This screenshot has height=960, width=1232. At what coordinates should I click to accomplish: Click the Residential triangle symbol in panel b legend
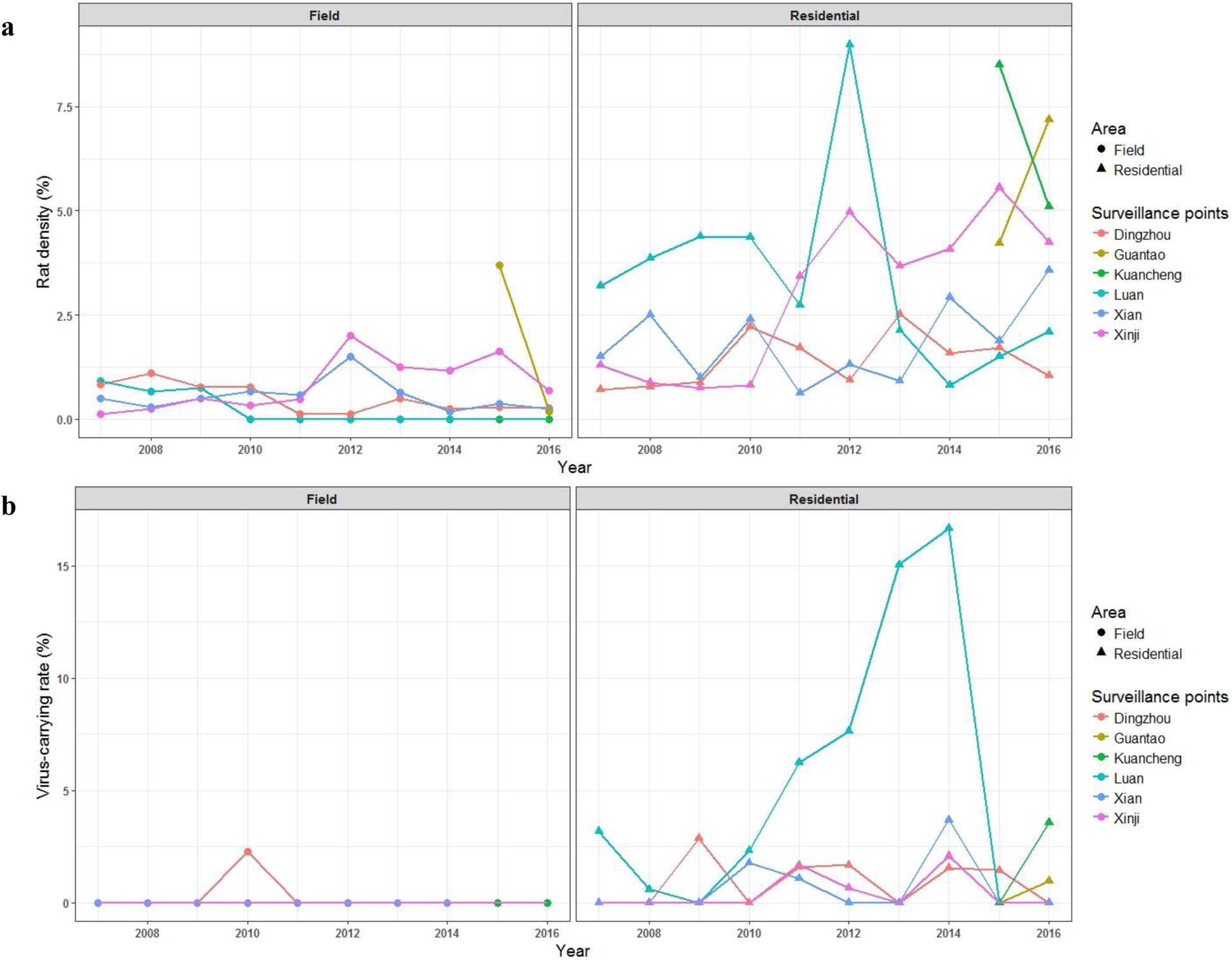(1102, 652)
